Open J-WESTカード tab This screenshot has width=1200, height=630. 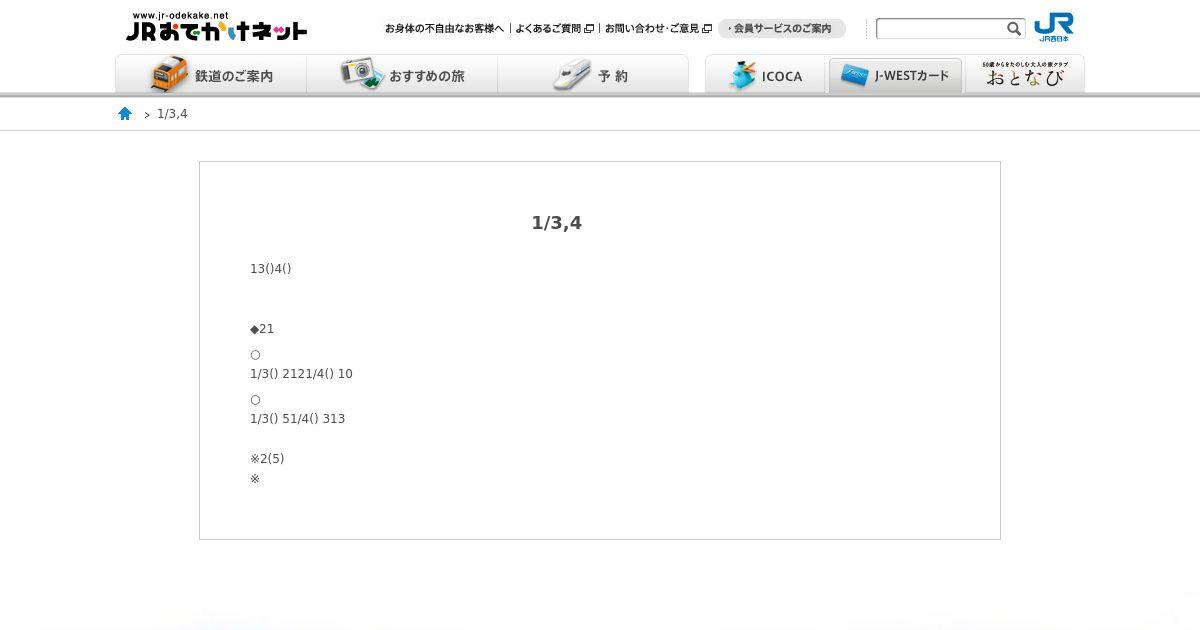click(x=895, y=75)
